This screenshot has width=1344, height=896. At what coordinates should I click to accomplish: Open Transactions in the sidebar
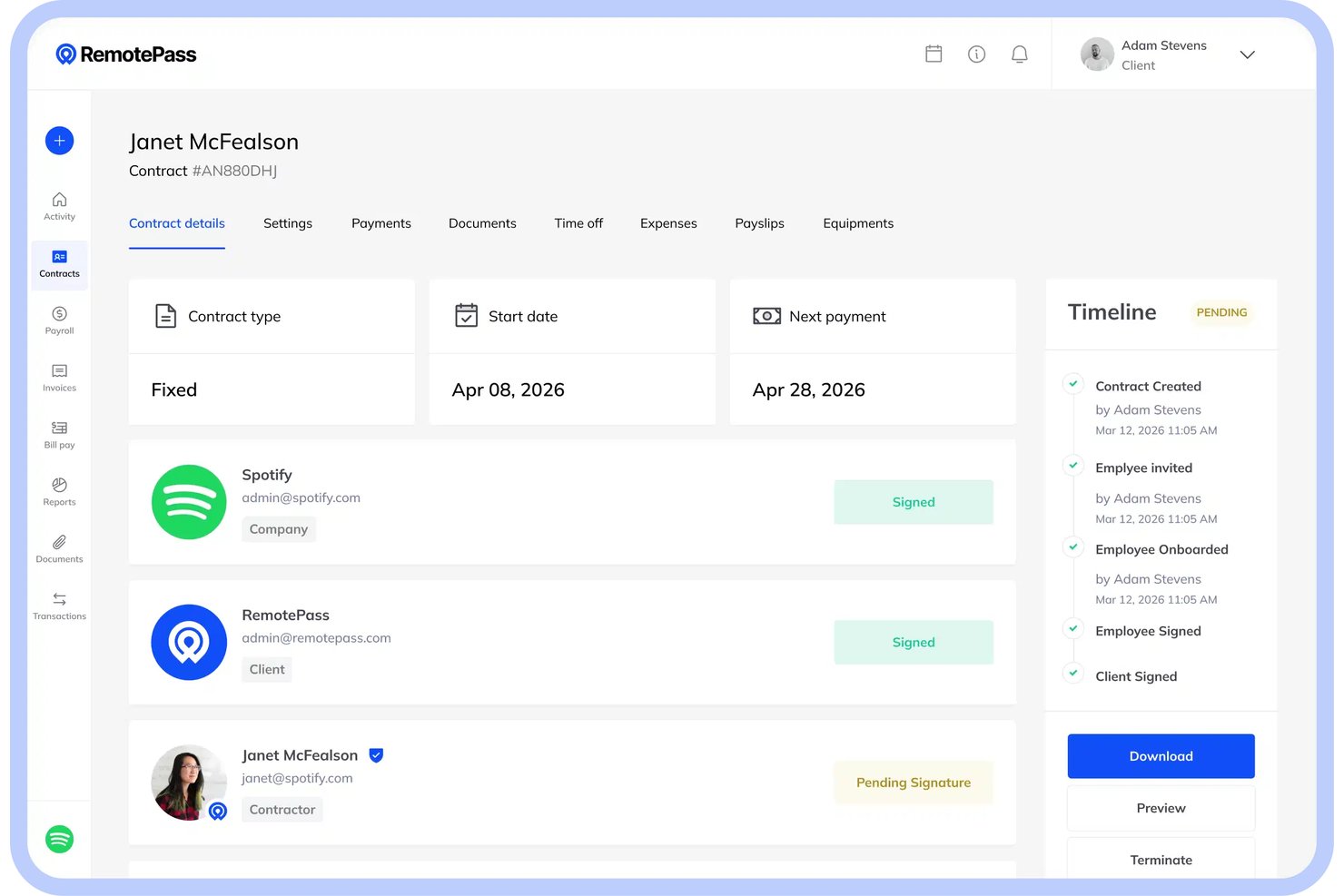[x=59, y=606]
